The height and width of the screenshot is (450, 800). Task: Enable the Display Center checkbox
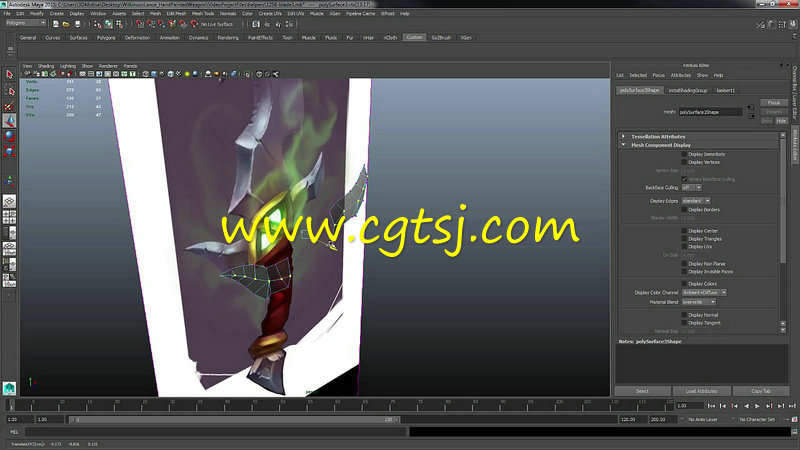pyautogui.click(x=684, y=231)
